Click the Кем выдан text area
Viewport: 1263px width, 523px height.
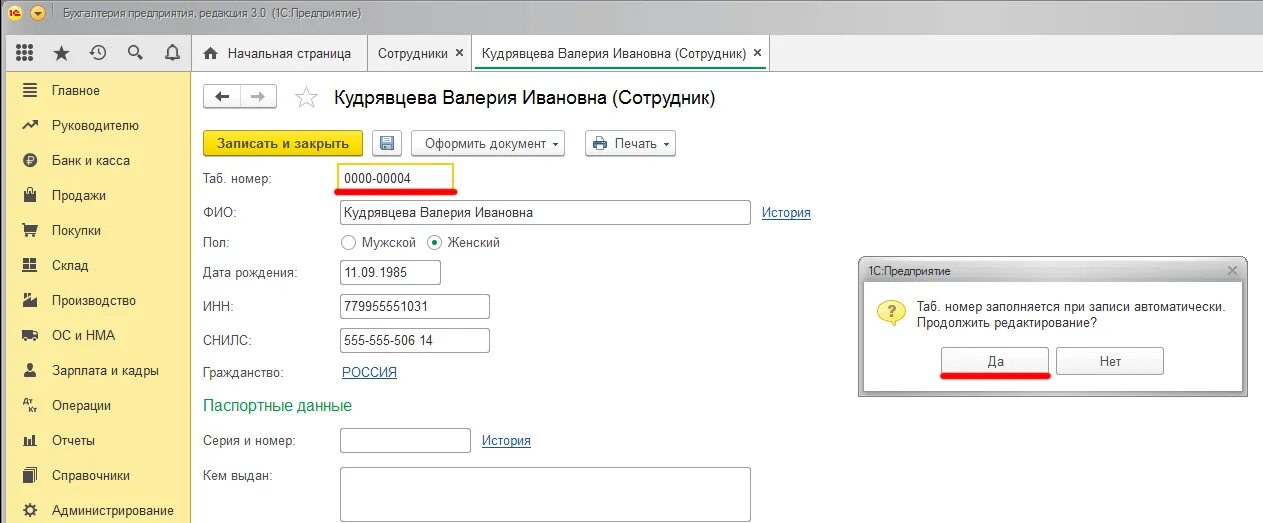pos(545,494)
